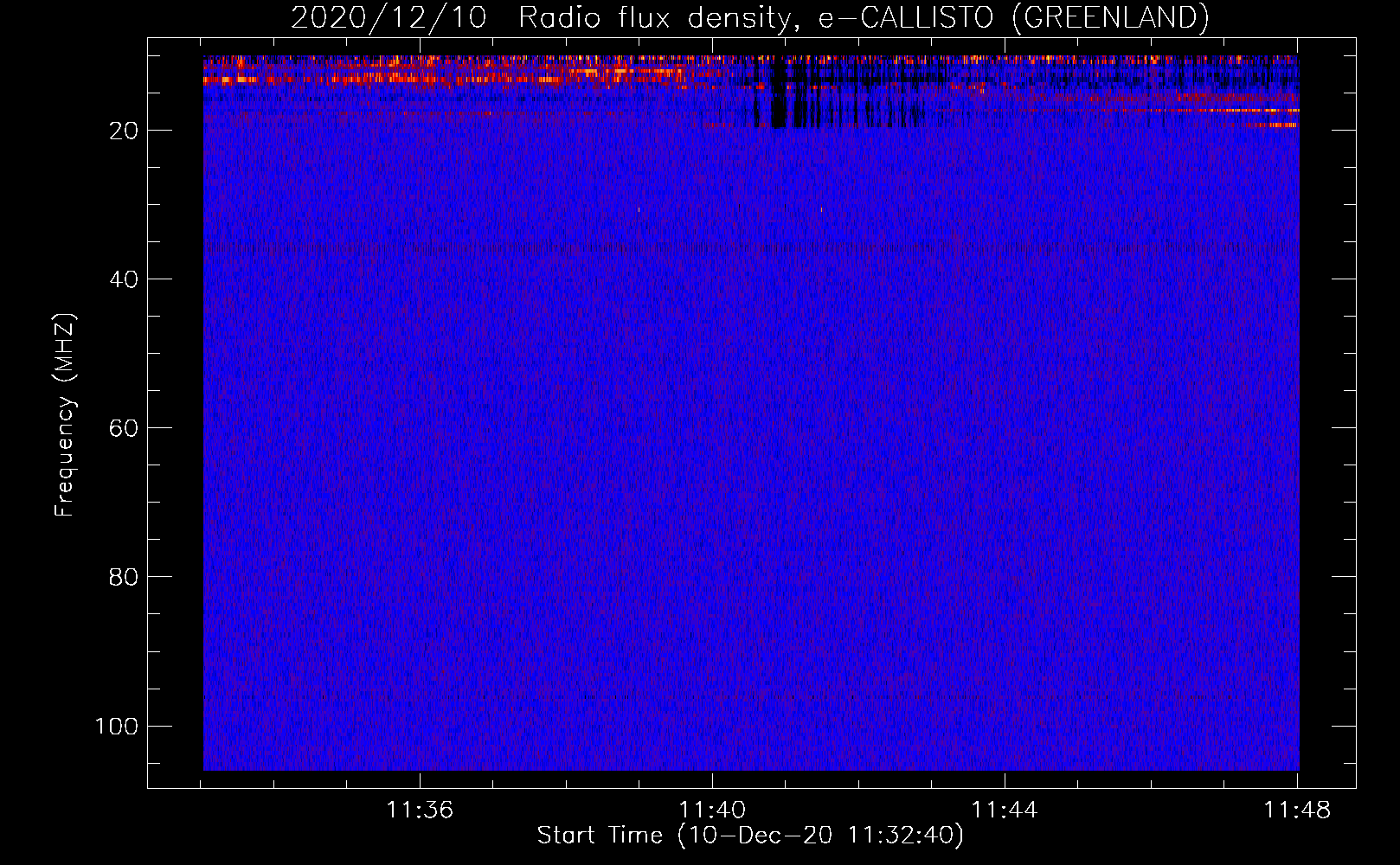The width and height of the screenshot is (1400, 865).
Task: Click the 'Start Time (10-Dec-20 11:32:40)' label
Action: coord(750,835)
